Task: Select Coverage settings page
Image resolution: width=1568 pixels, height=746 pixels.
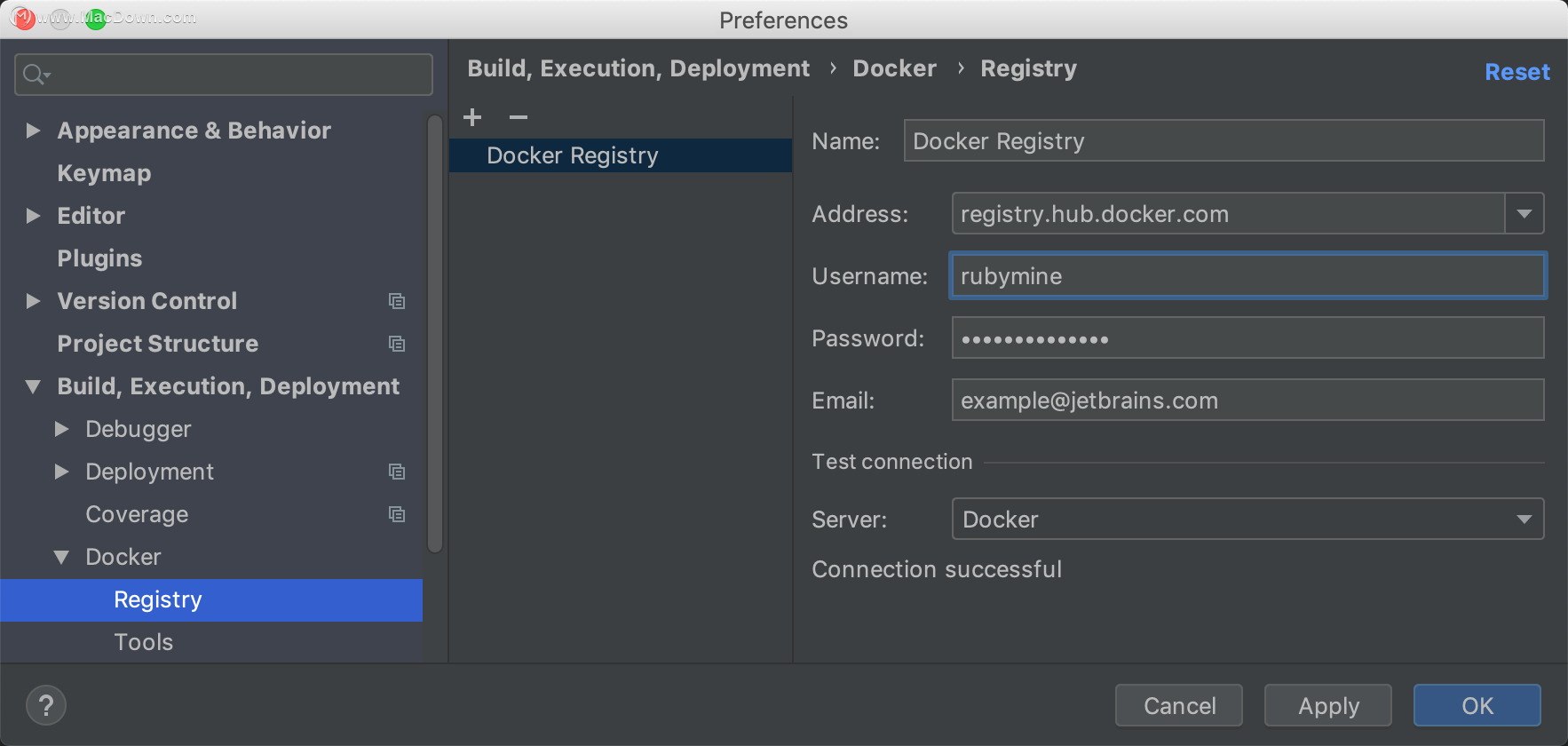Action: (137, 514)
